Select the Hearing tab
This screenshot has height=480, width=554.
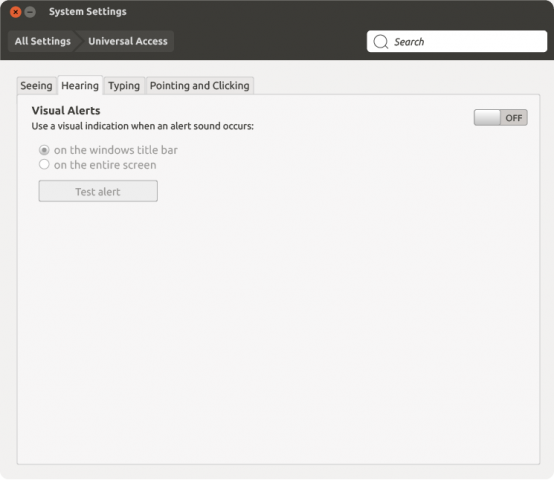point(80,85)
